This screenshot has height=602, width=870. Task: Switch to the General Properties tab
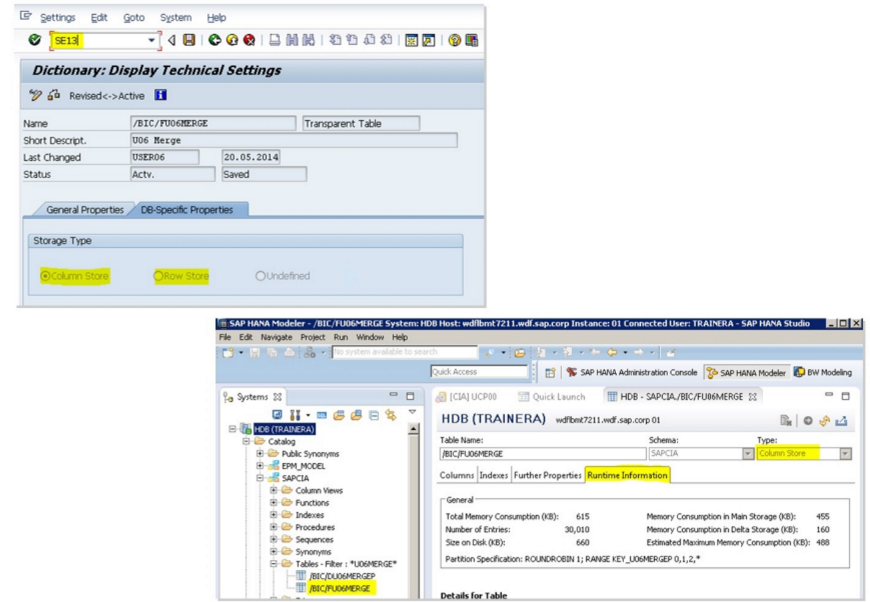click(x=85, y=210)
